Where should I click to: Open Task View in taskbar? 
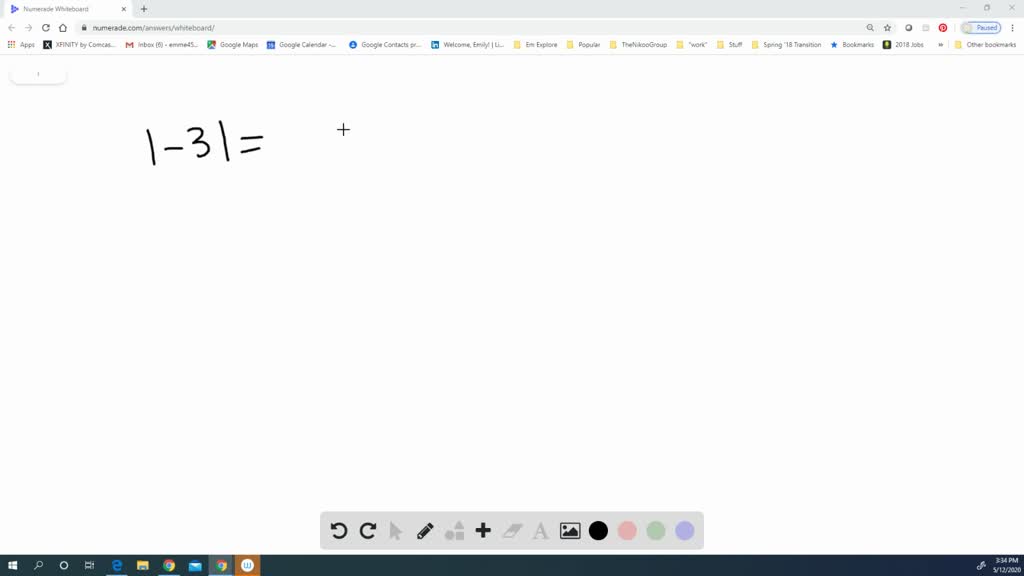(x=89, y=566)
